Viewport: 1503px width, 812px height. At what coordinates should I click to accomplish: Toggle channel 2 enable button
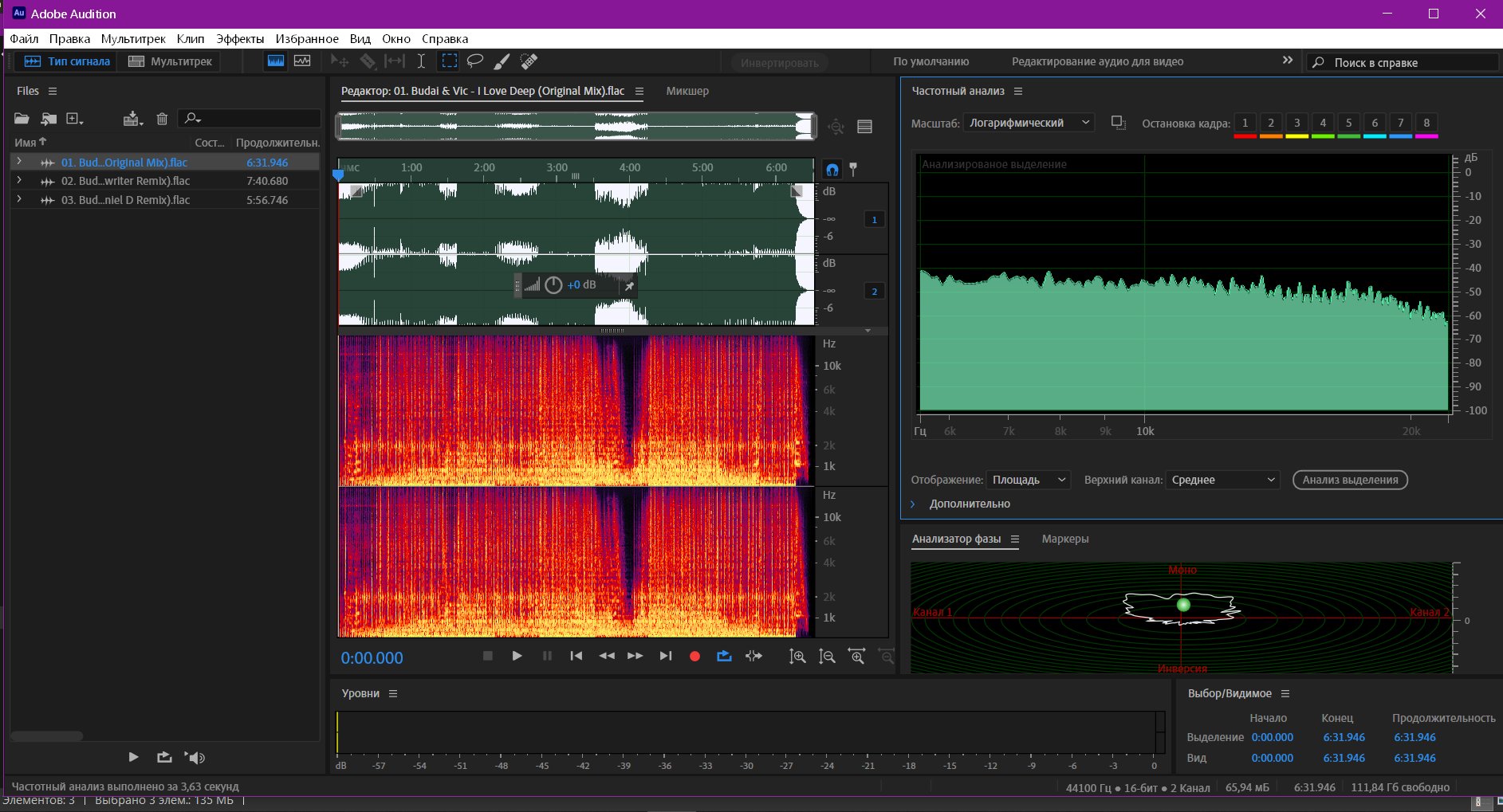(x=874, y=291)
